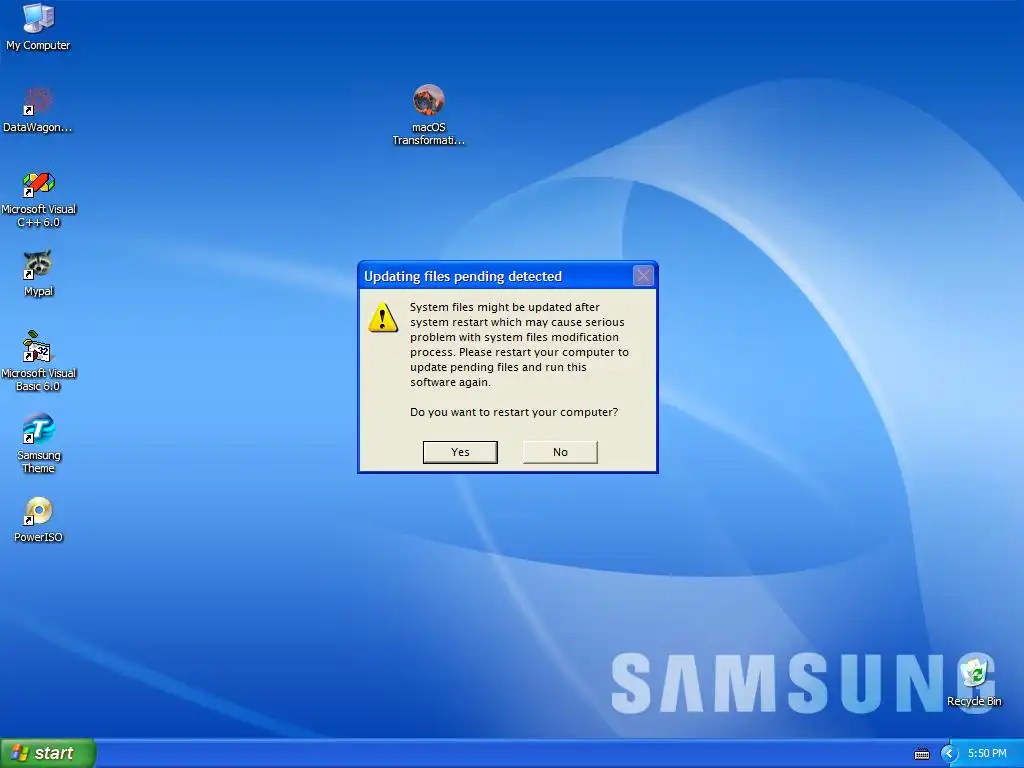Click the 'Recycle Bin' icon label
The image size is (1024, 768).
pos(974,701)
